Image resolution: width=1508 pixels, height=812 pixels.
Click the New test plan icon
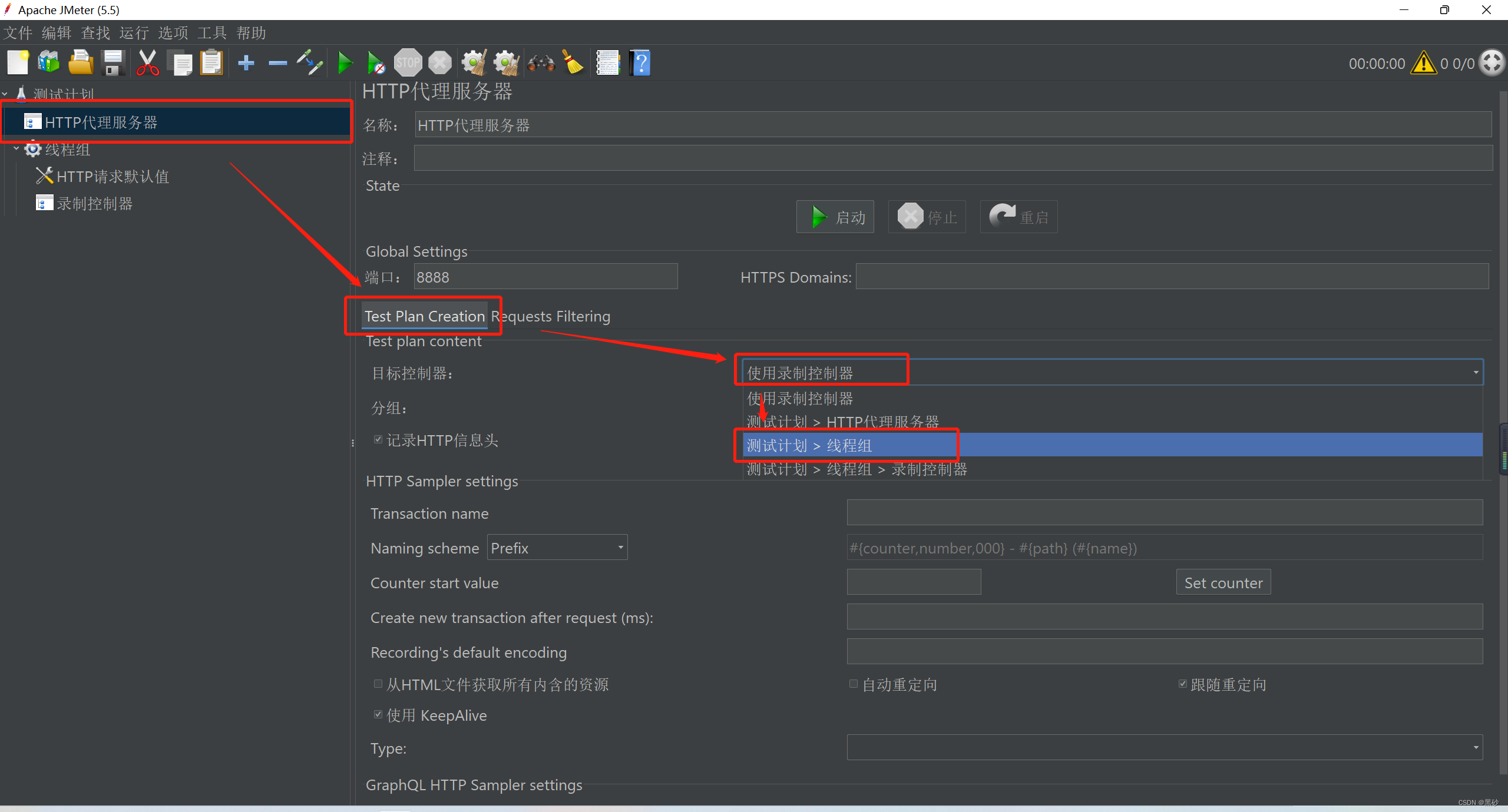[18, 62]
